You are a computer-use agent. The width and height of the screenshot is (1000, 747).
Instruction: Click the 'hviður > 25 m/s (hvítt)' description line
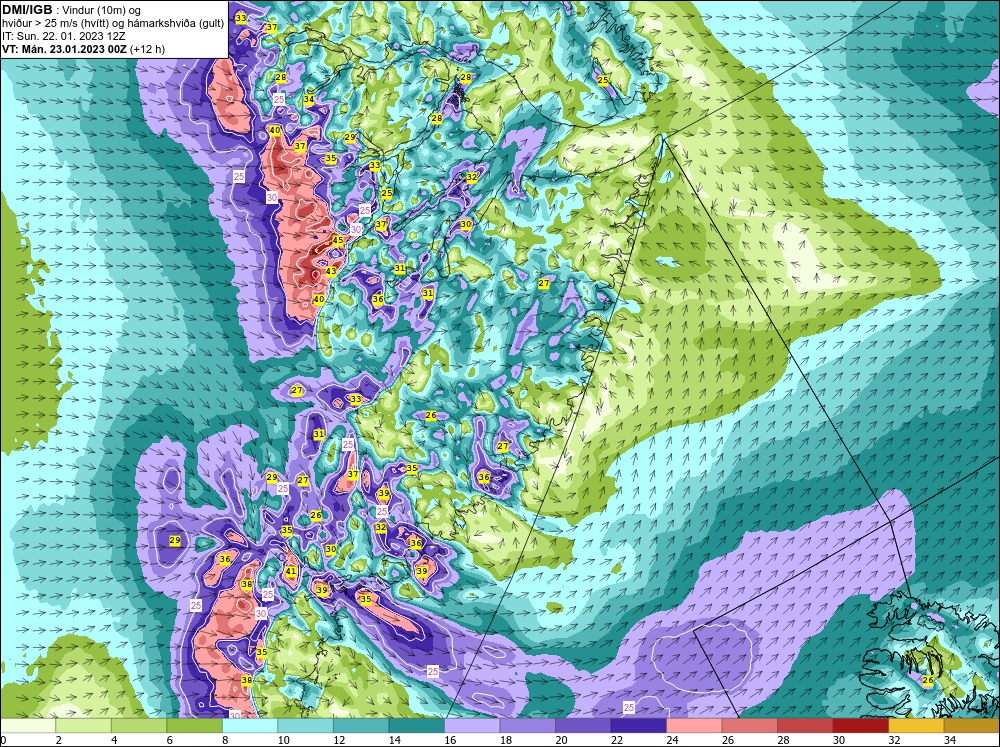pos(113,24)
